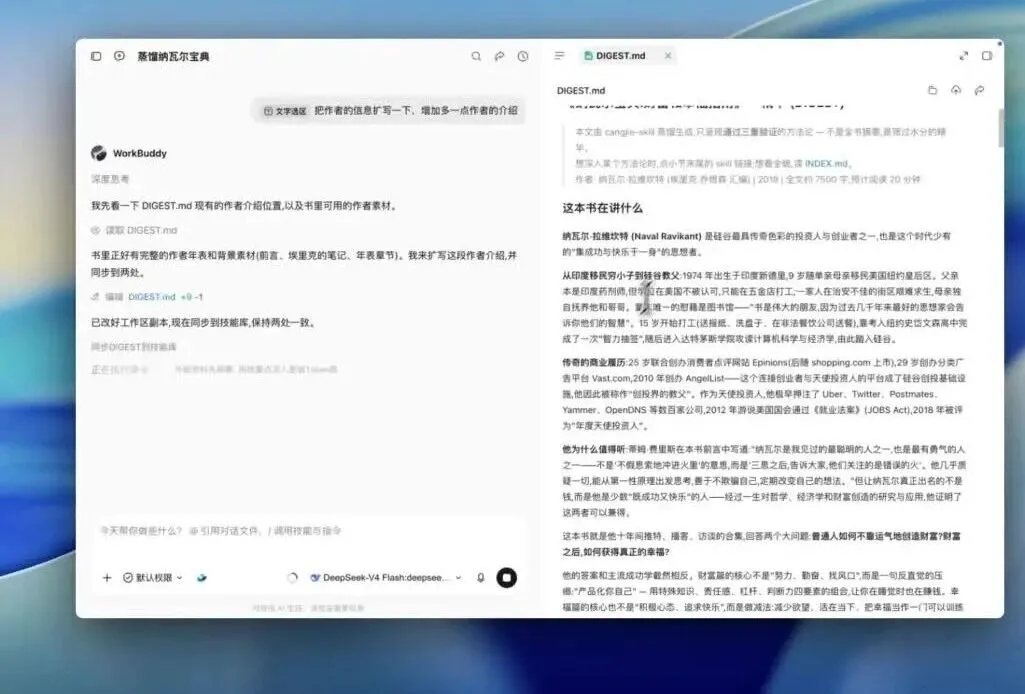
Task: Open the 读取 DIGEST.md step
Action: coord(134,230)
